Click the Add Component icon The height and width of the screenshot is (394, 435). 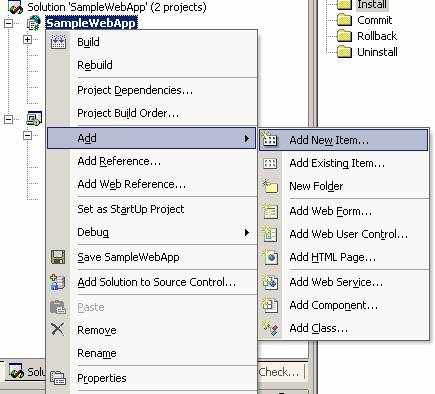coord(270,305)
